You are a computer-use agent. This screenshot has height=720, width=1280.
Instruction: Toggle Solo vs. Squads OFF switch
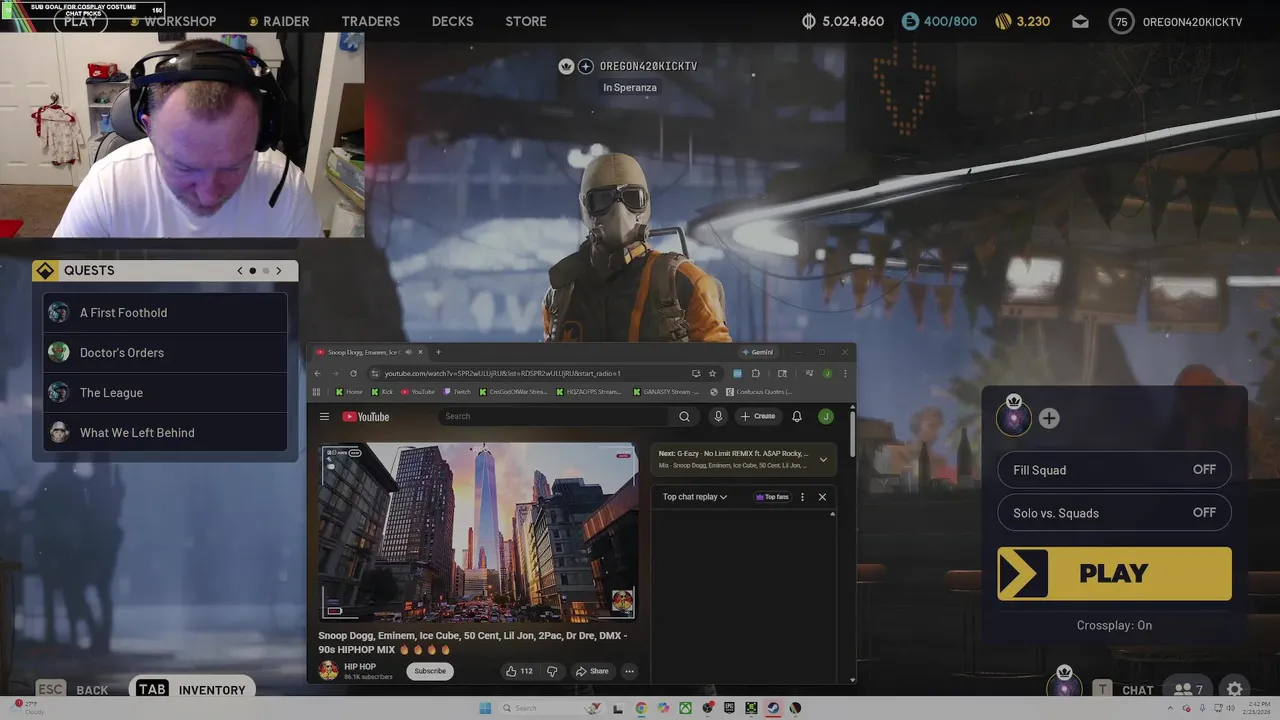(1204, 513)
